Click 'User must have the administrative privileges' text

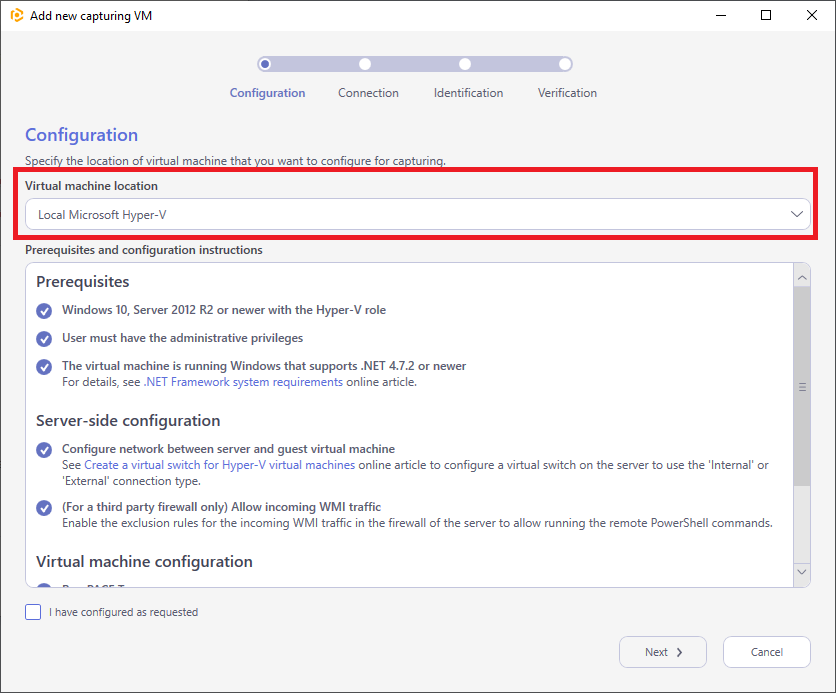(x=182, y=338)
